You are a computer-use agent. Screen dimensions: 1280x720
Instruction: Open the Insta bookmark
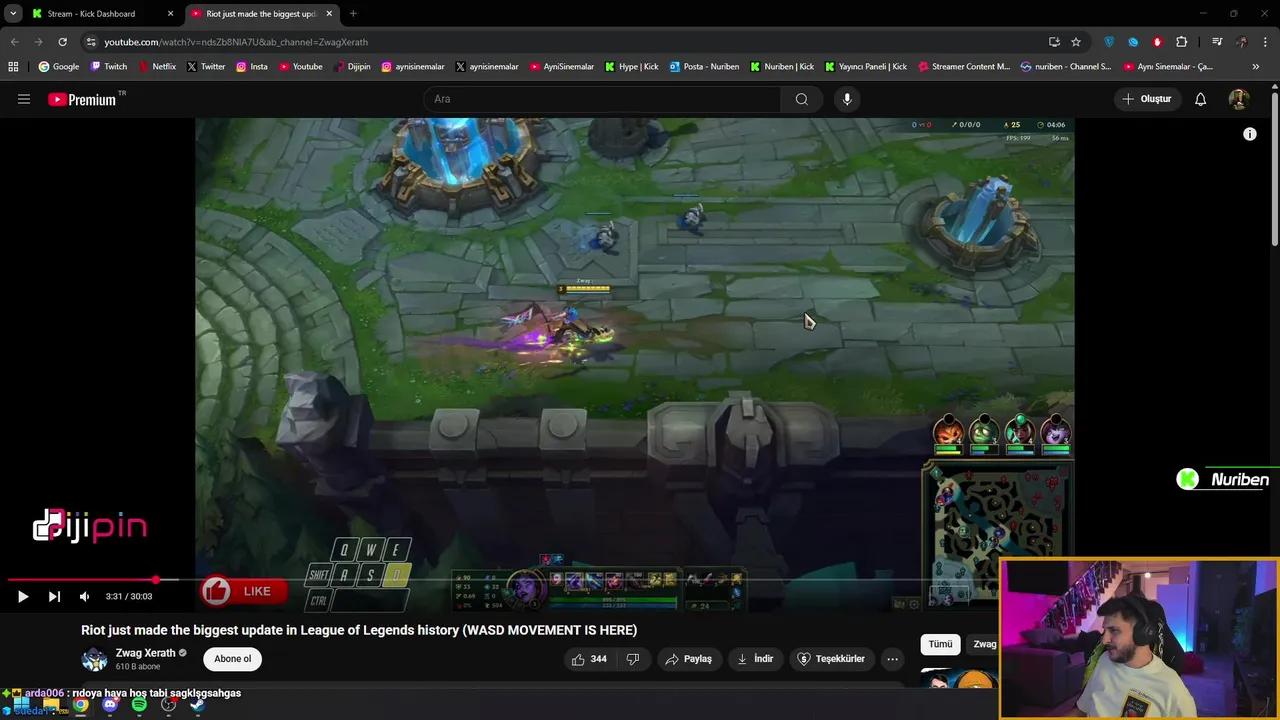[x=252, y=67]
